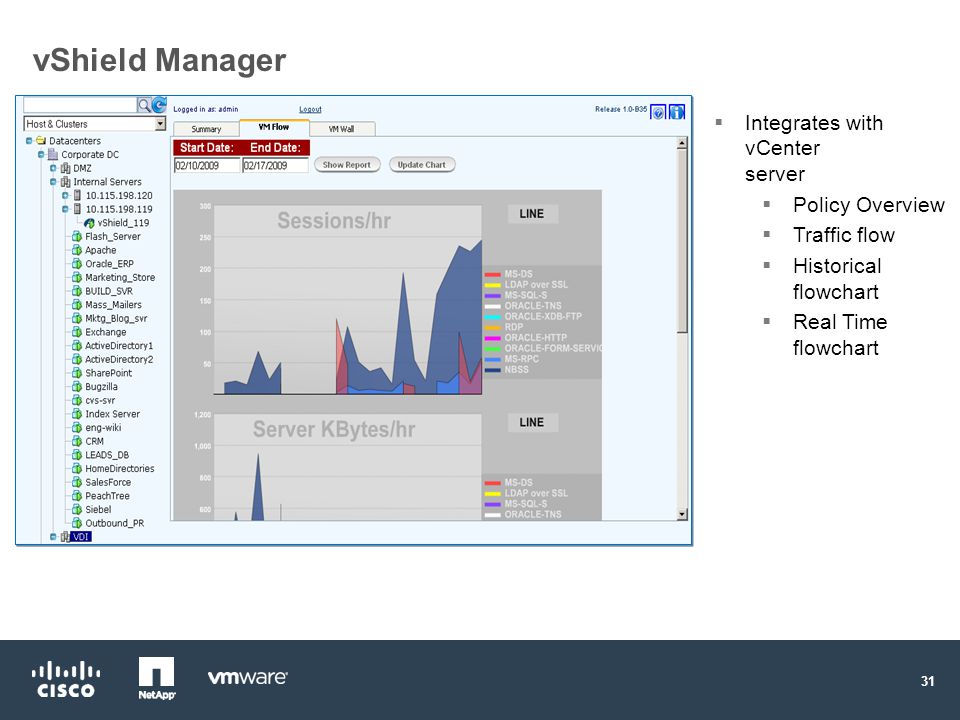Click the Exchange VM icon

click(77, 332)
